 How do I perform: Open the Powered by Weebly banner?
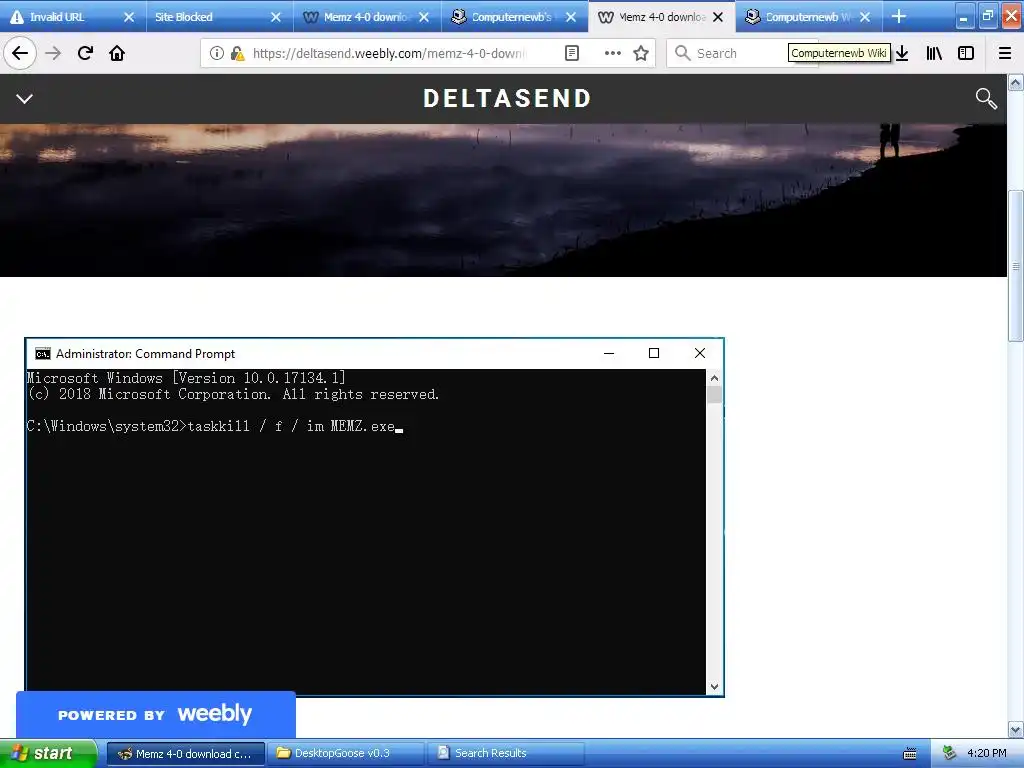155,714
